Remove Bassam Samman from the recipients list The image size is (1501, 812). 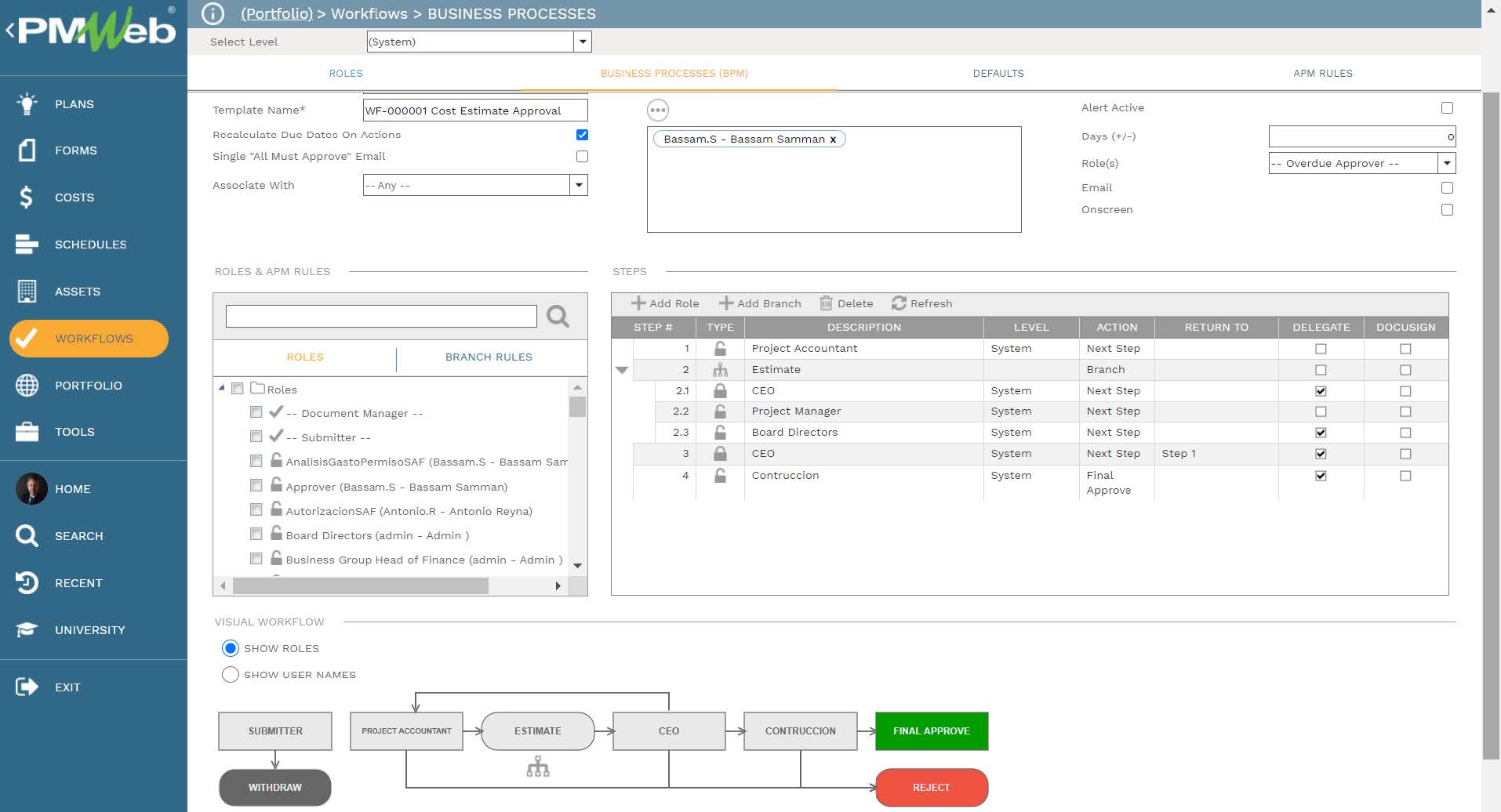833,139
